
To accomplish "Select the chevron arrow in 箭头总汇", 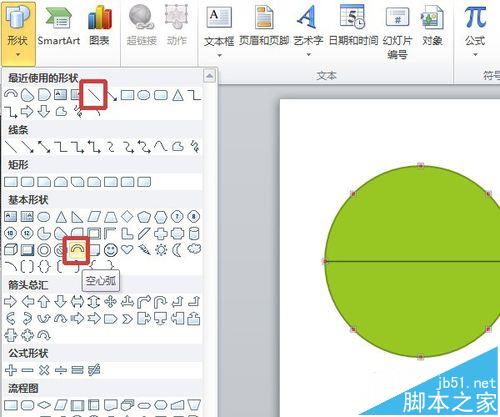I will (127, 319).
